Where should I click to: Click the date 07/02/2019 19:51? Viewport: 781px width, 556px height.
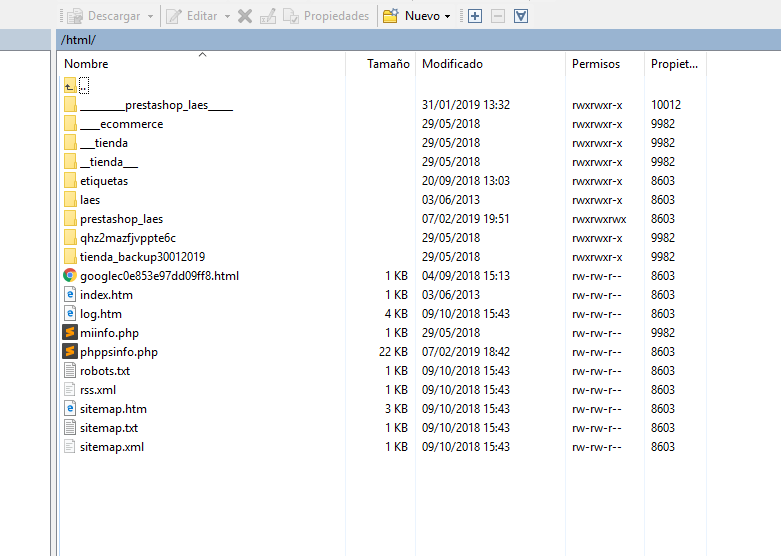[466, 219]
